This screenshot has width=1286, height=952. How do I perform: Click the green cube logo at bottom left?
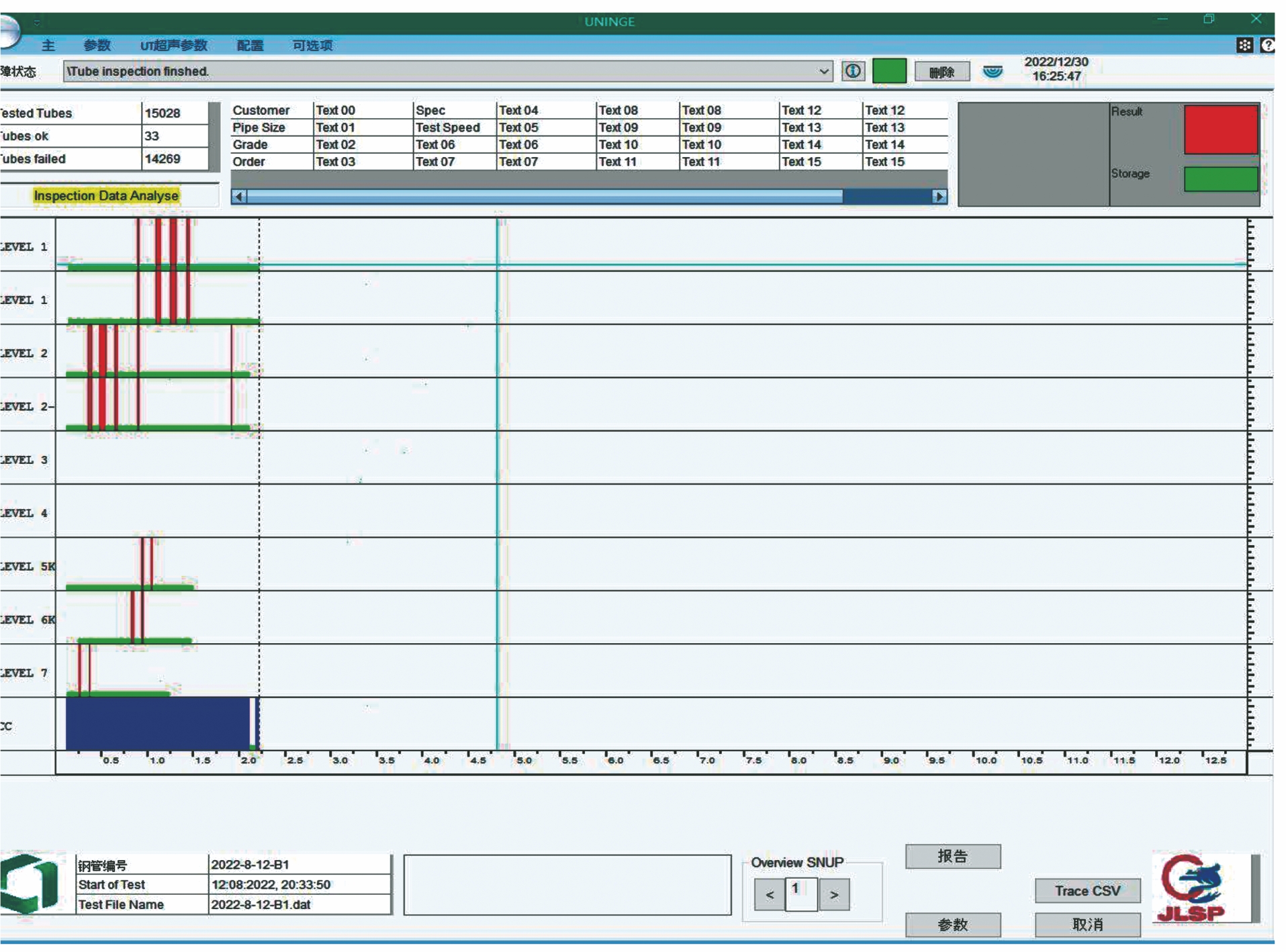pos(30,882)
